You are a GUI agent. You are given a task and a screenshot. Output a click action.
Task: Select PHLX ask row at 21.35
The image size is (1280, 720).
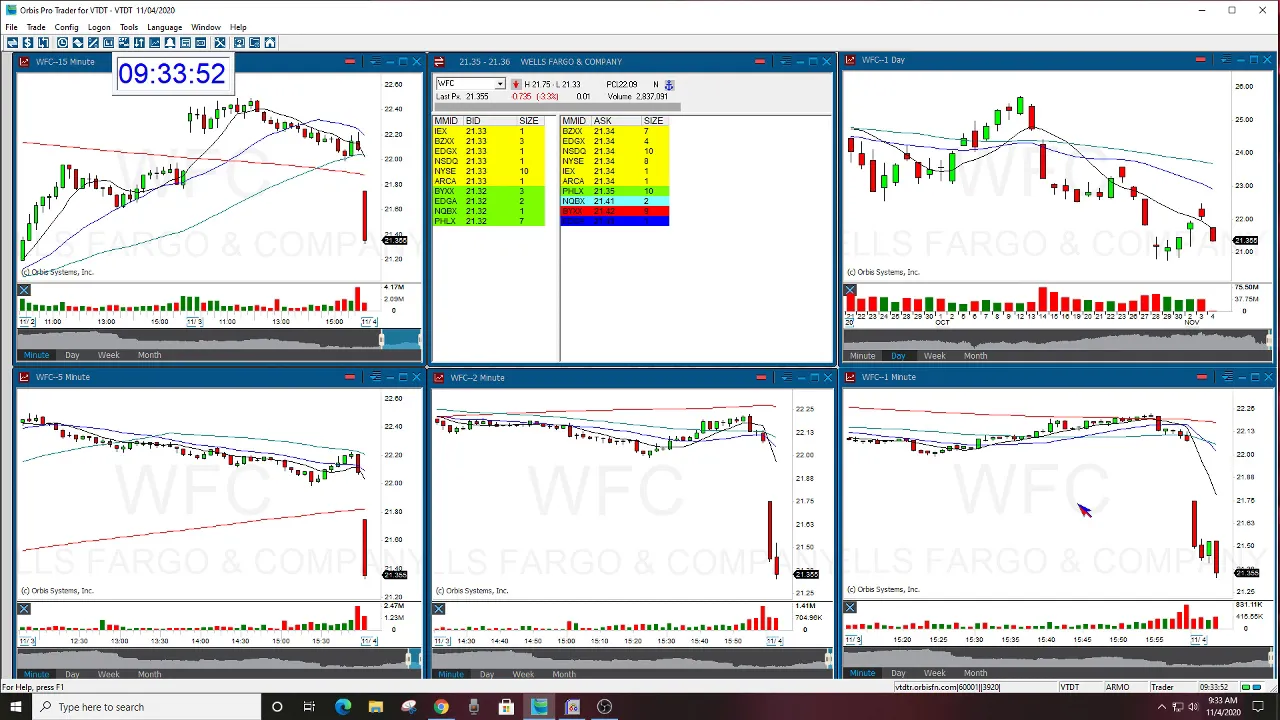click(614, 191)
